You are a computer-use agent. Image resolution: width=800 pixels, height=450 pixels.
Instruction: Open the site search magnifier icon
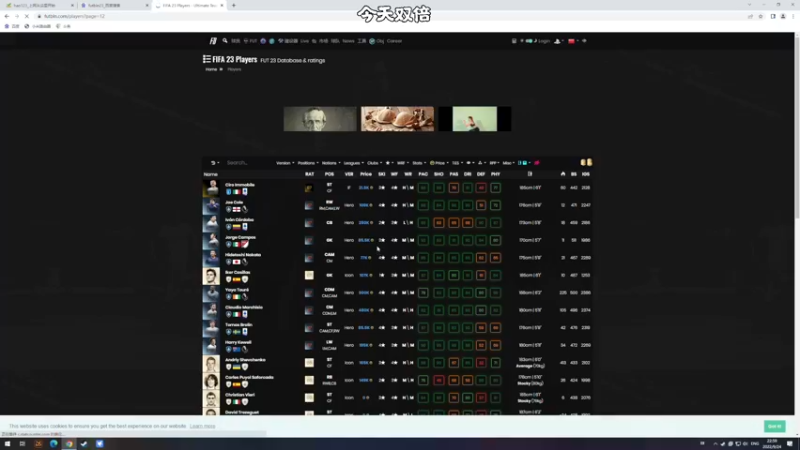pos(225,41)
